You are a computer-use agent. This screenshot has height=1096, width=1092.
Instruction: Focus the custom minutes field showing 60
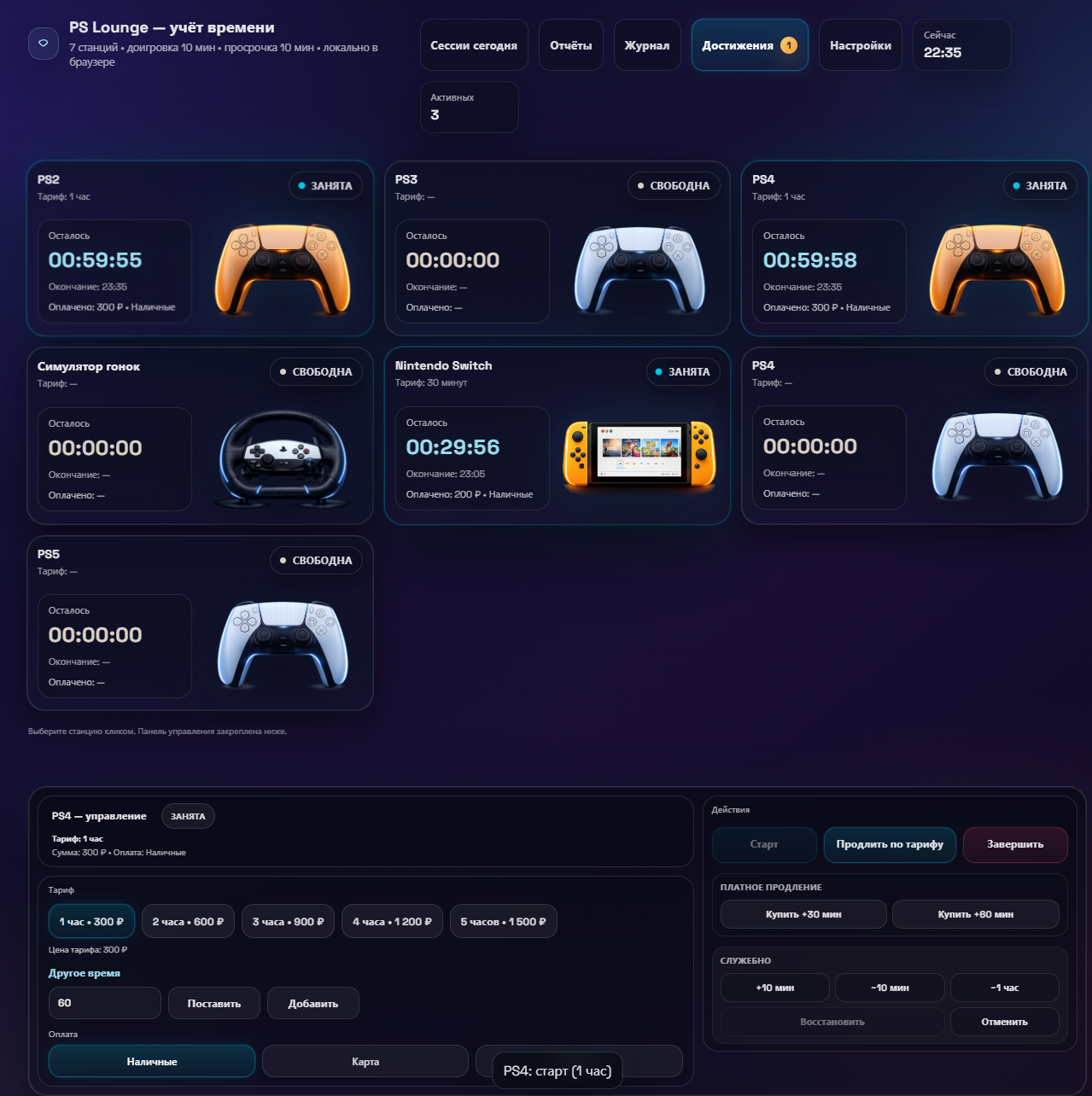point(105,1003)
